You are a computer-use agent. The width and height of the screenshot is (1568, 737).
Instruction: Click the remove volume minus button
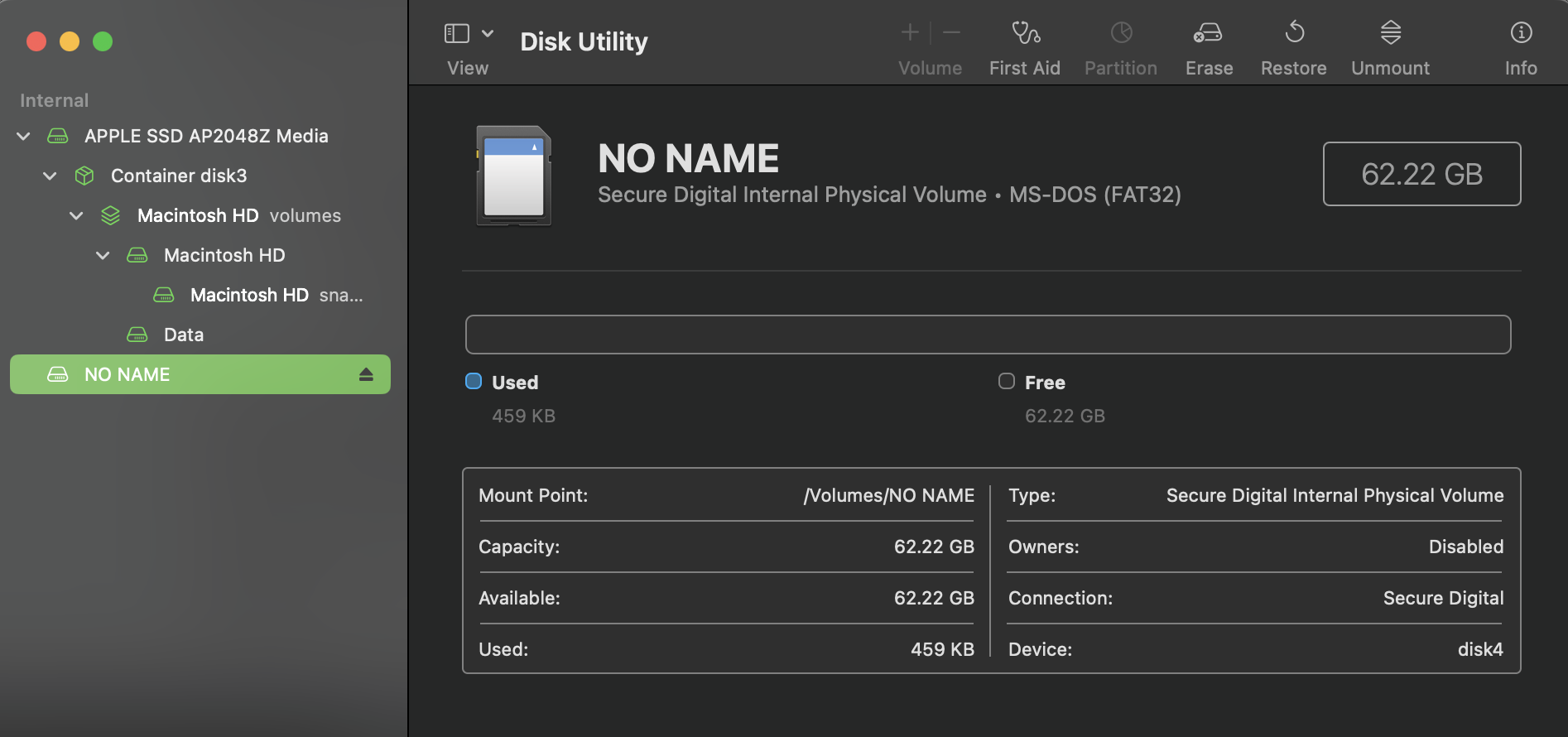952,33
